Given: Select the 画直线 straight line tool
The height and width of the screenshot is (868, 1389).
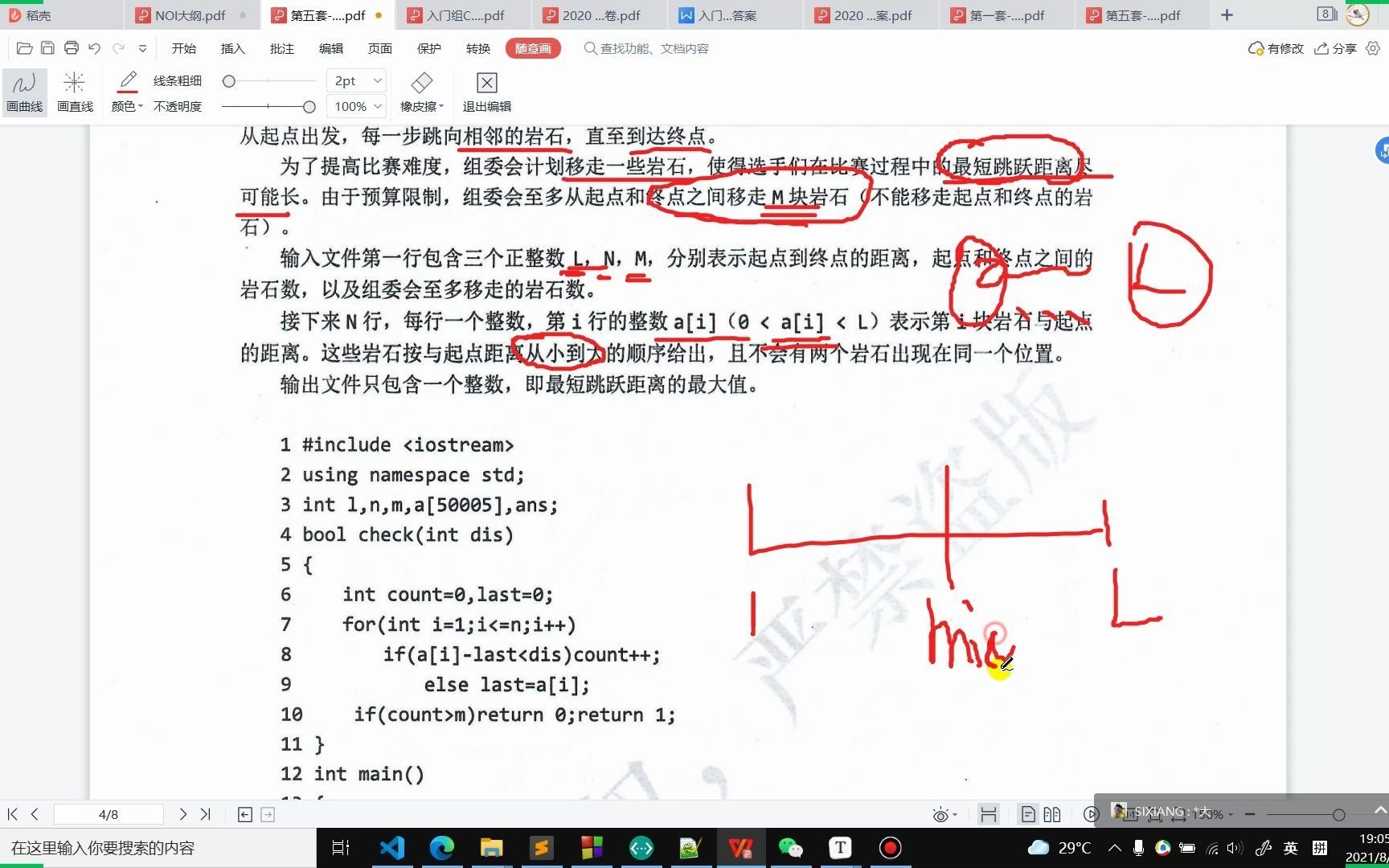Looking at the screenshot, I should [74, 91].
